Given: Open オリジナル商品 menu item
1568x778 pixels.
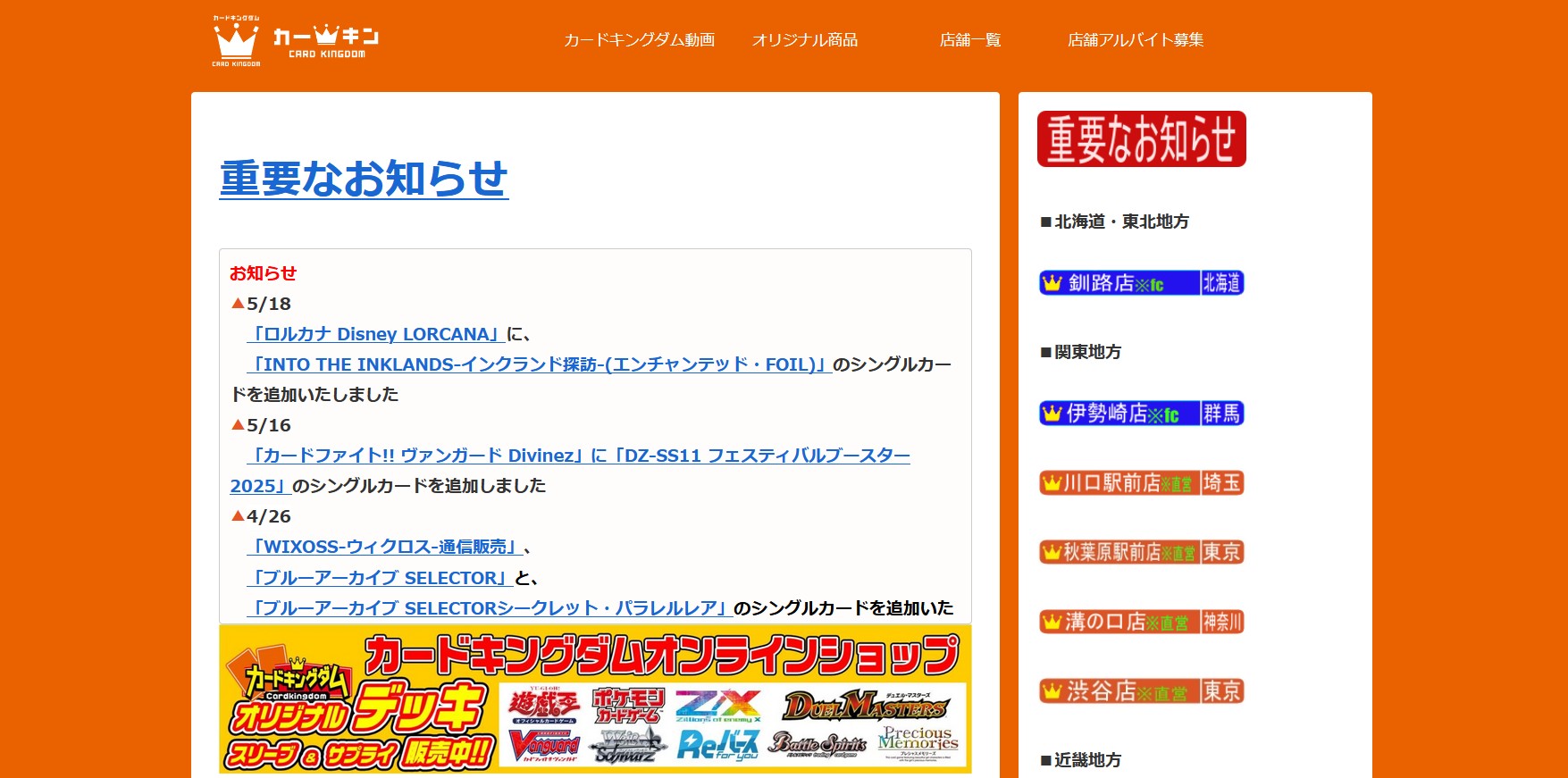Looking at the screenshot, I should tap(805, 40).
